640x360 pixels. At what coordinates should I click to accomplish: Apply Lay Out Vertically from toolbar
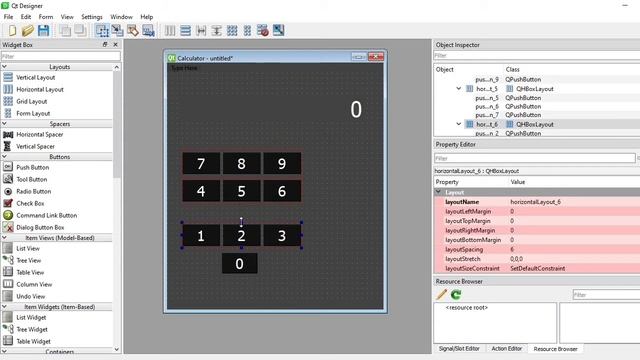[185, 31]
